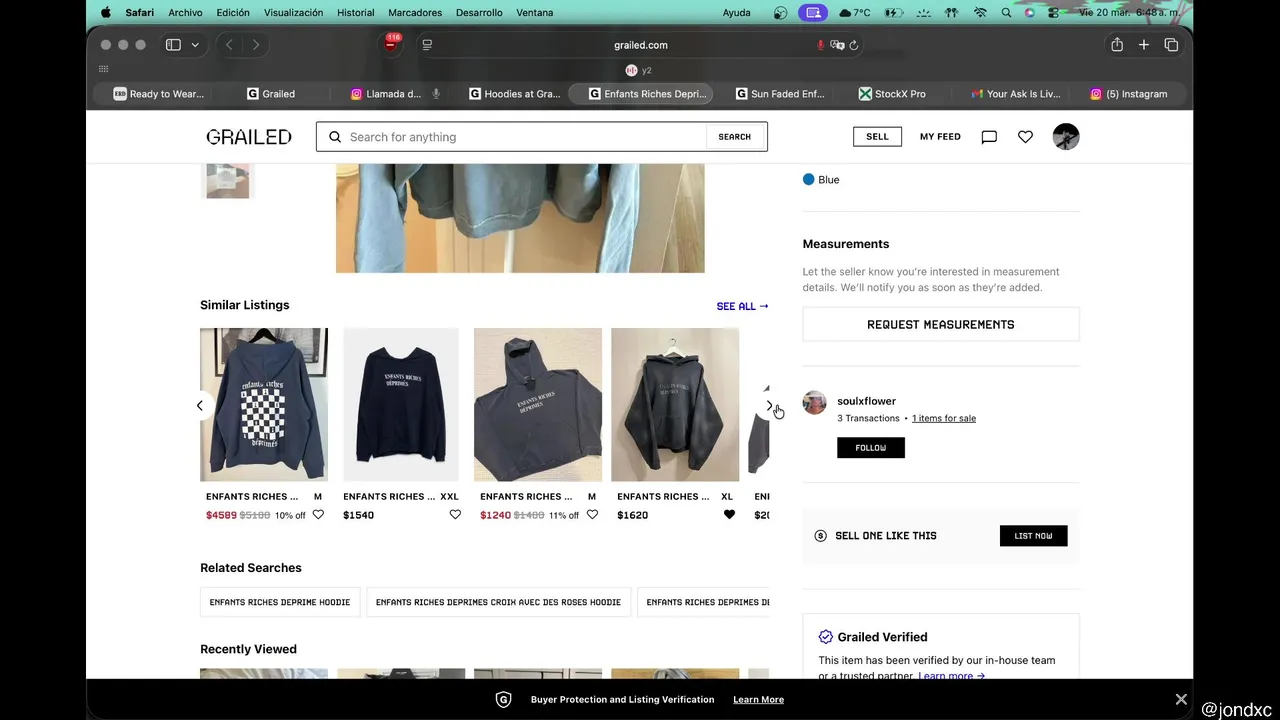Screen dimensions: 1280x720
Task: Click the SEARCH button
Action: click(735, 137)
